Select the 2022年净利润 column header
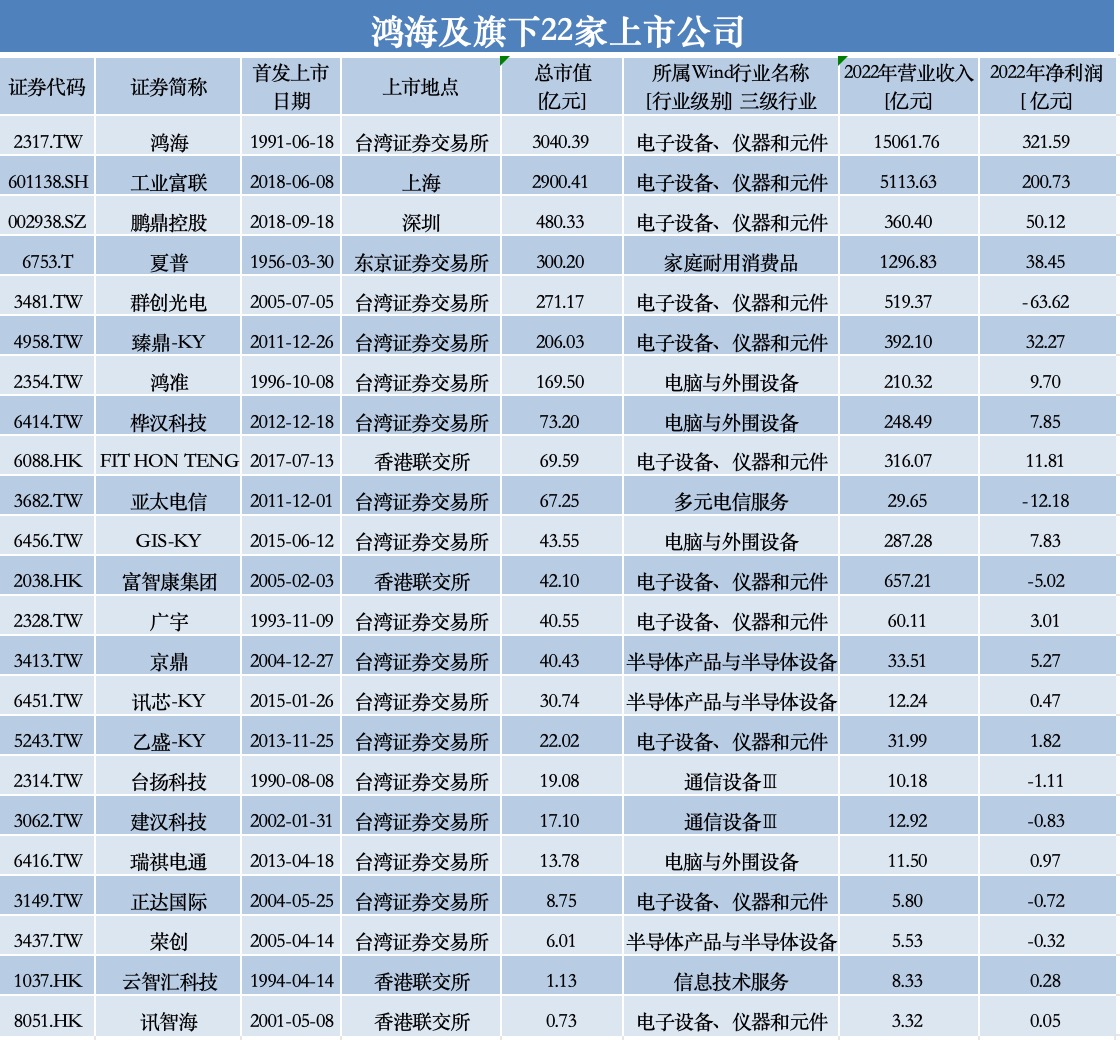The image size is (1120, 1040). [1046, 87]
